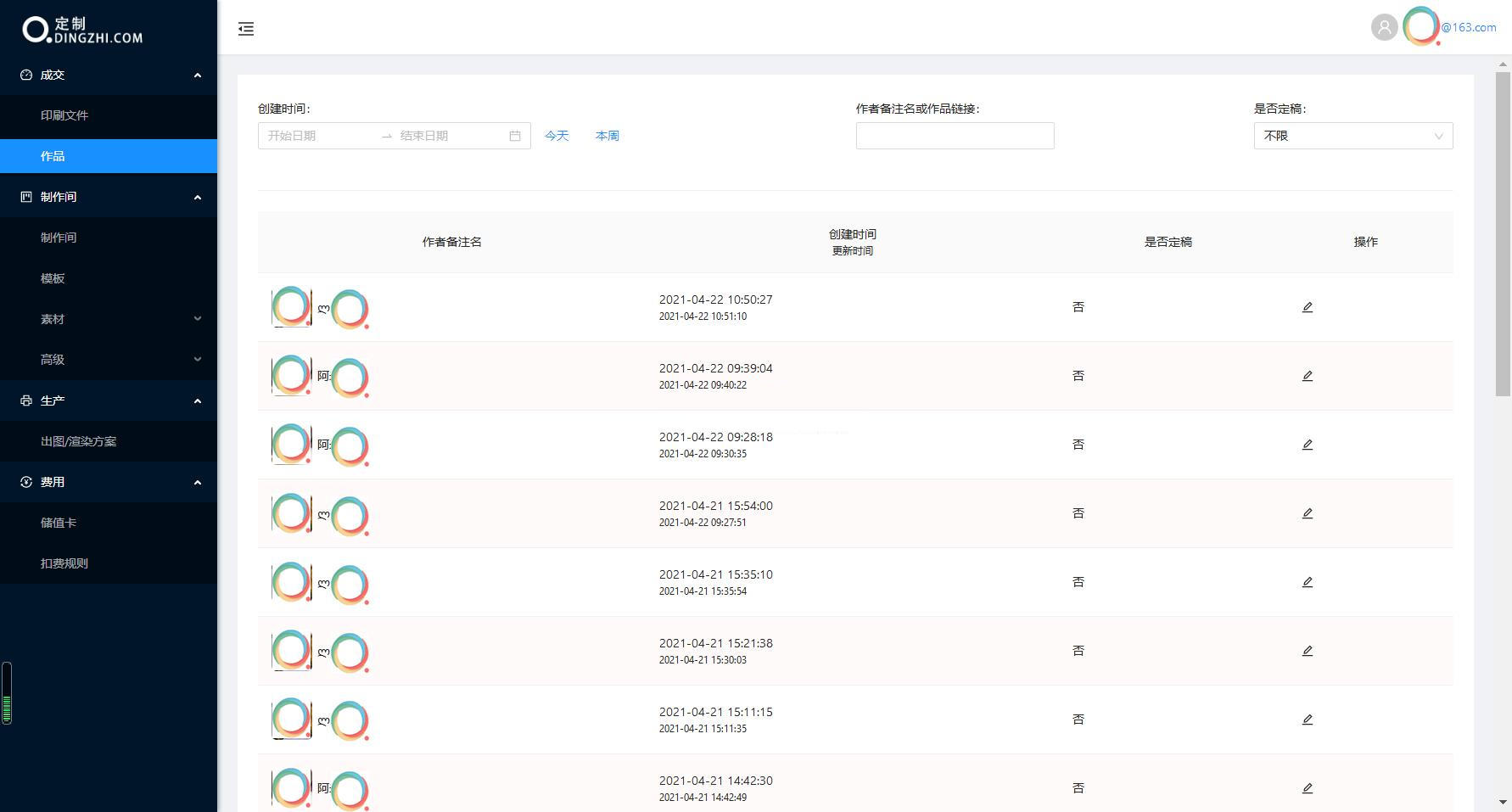
Task: Open the calendar icon in date range picker
Action: (x=515, y=136)
